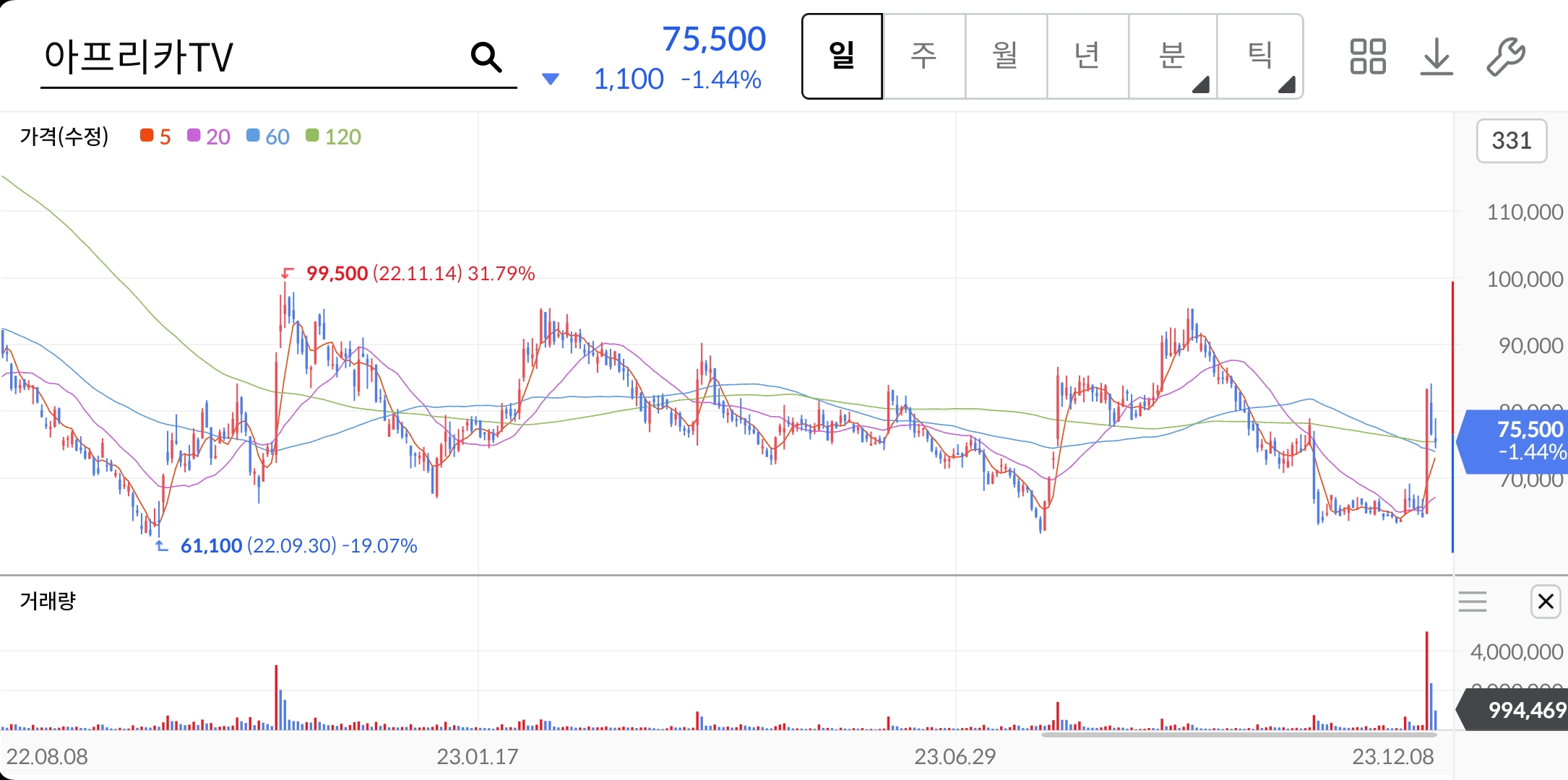
Task: Click the 331 candle count button
Action: point(1511,141)
